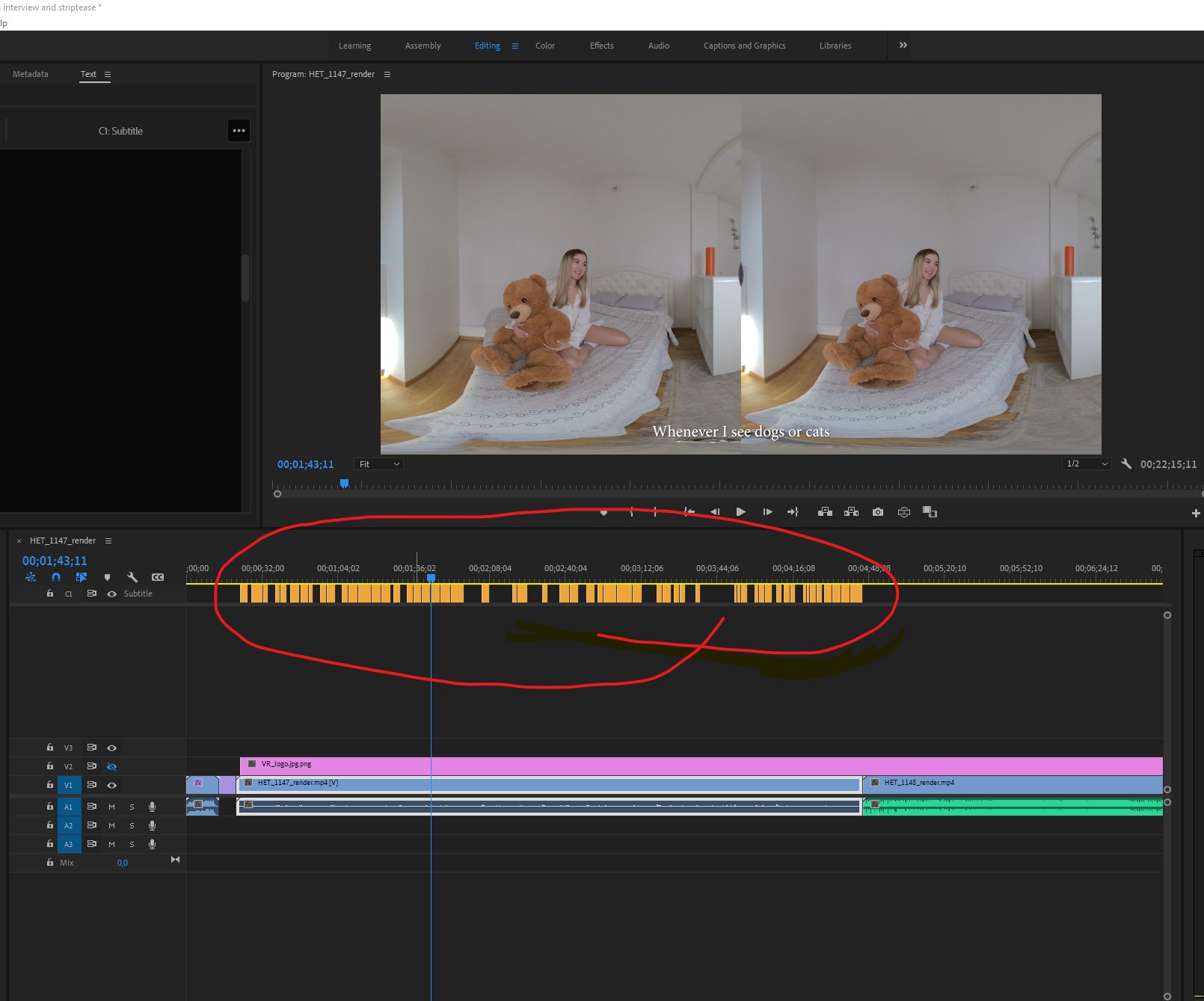Image resolution: width=1204 pixels, height=1001 pixels.
Task: Select the voice-over record mic on A1
Action: (x=152, y=807)
